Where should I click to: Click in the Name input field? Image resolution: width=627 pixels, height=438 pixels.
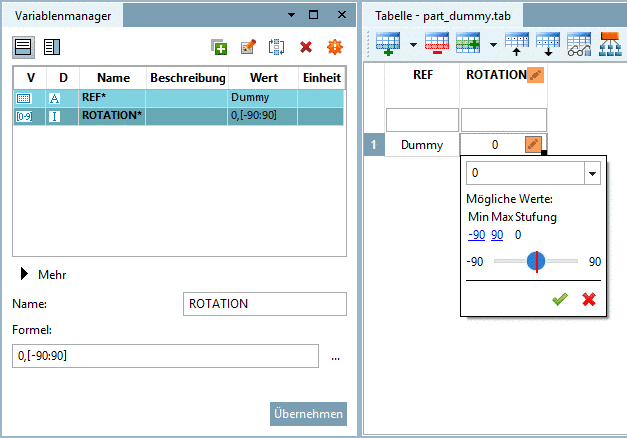(265, 304)
